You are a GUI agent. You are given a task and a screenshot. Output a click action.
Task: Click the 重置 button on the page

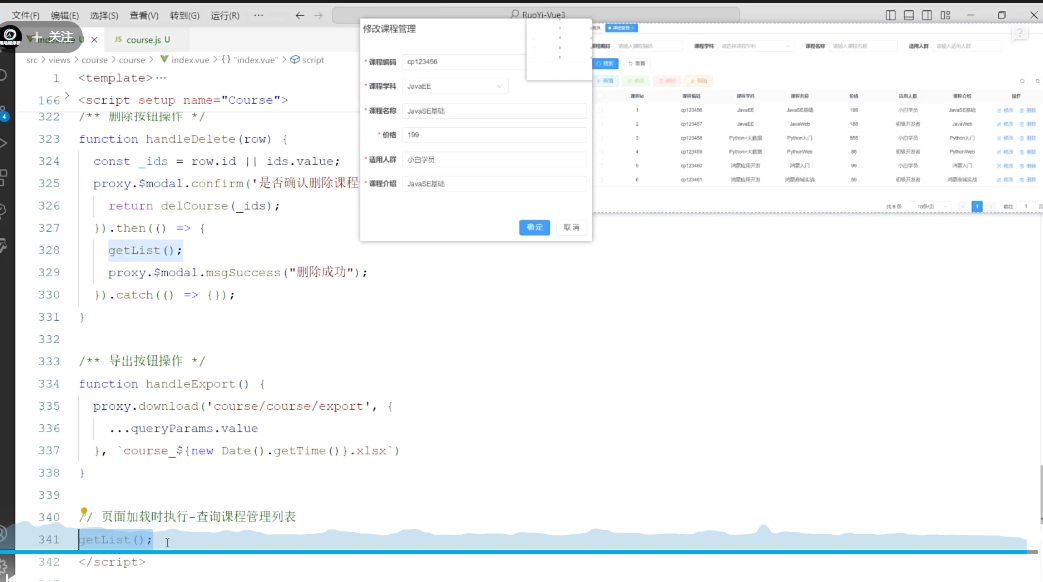[x=637, y=63]
